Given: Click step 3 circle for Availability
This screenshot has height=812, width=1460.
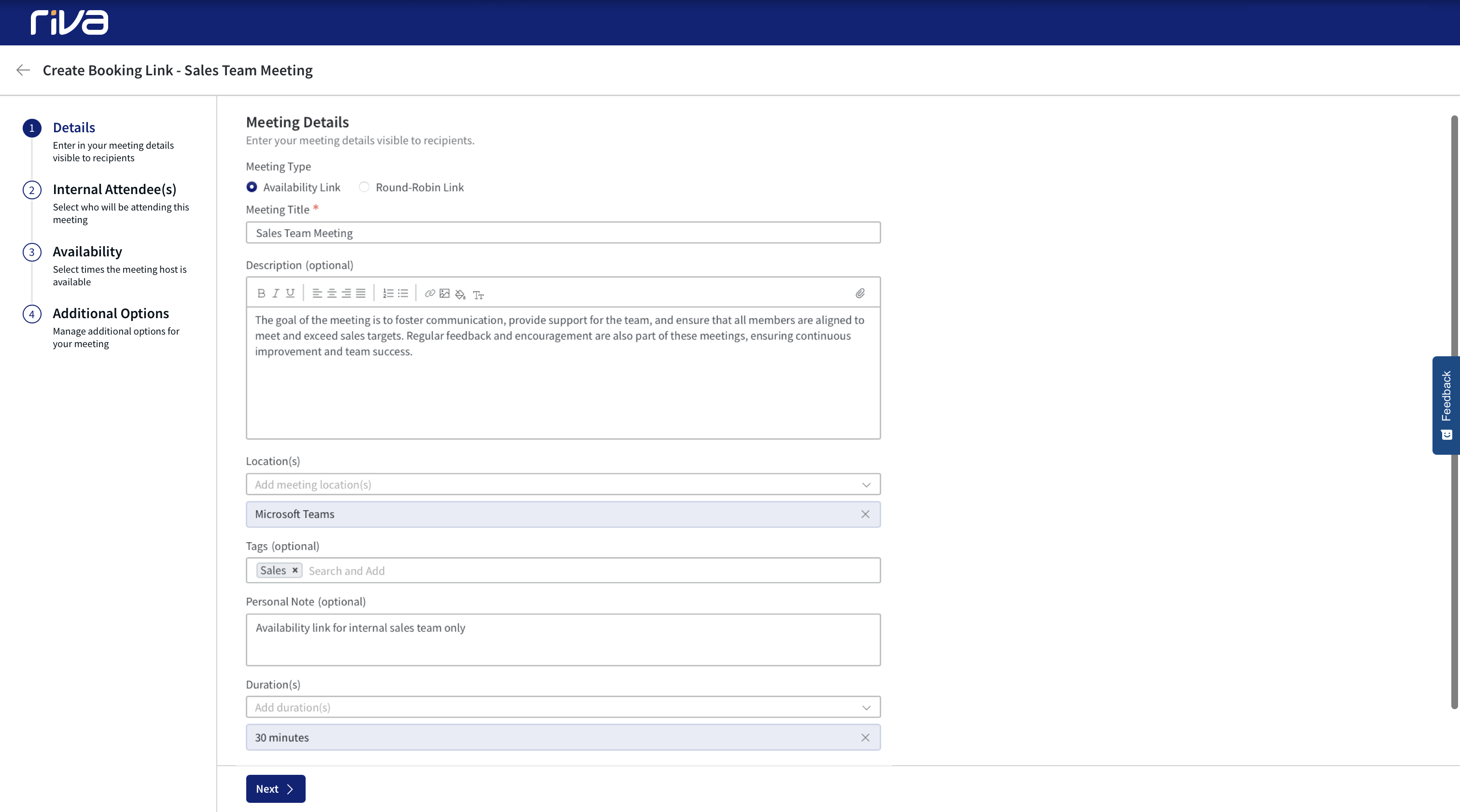Looking at the screenshot, I should tap(32, 252).
